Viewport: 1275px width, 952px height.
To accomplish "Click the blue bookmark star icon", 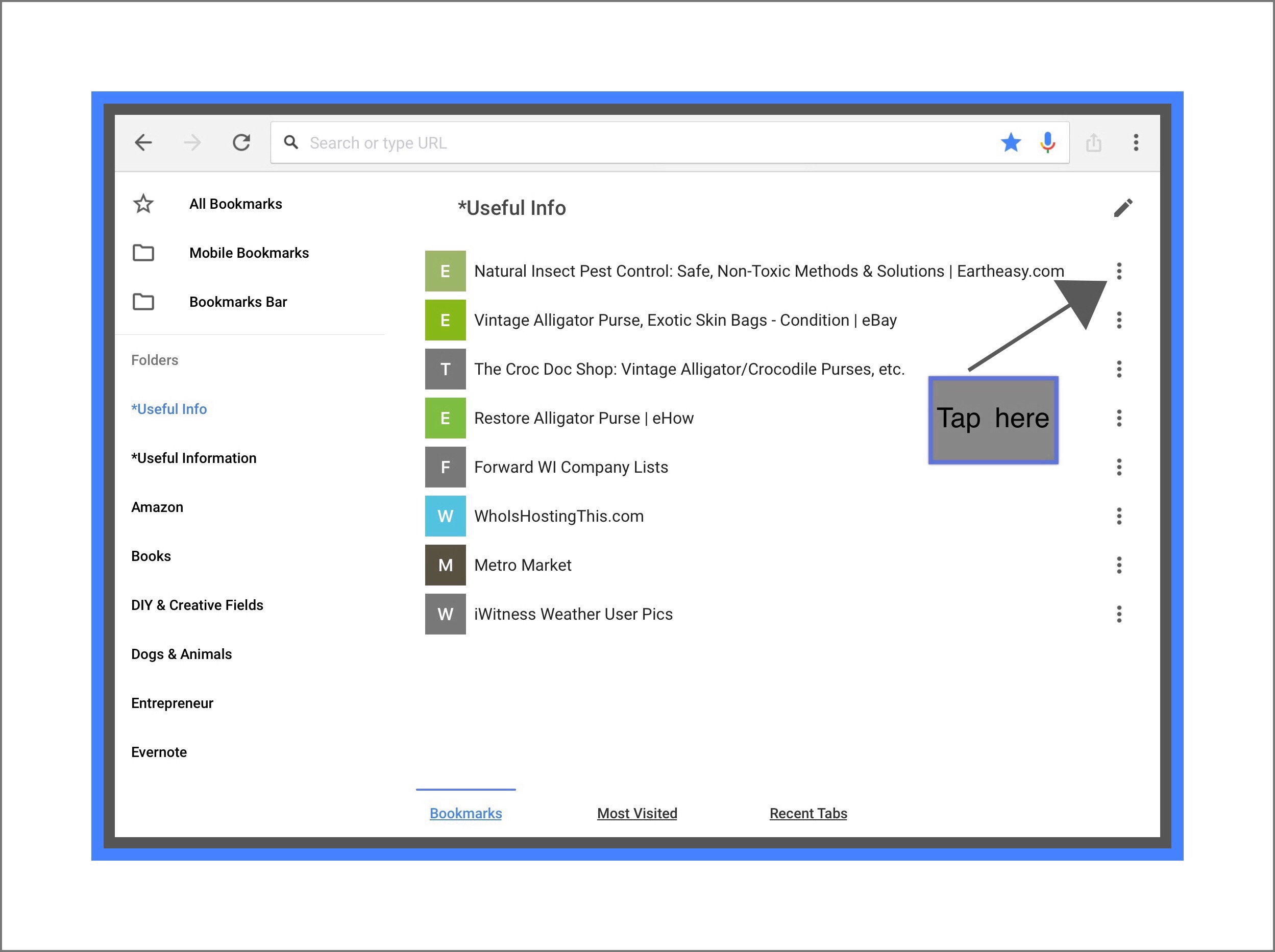I will point(1011,142).
